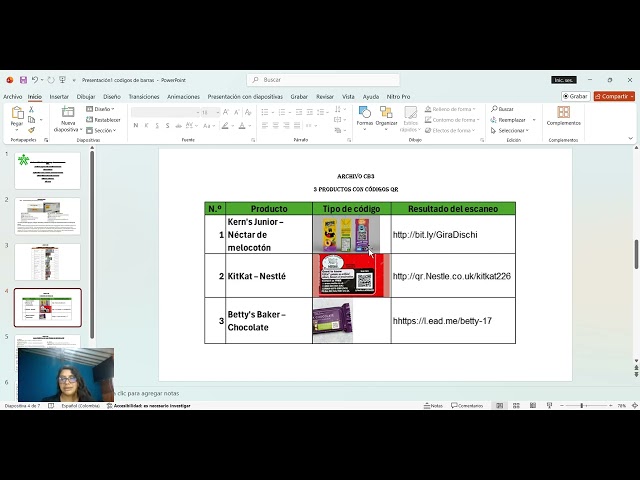Click the Save icon in the title bar
The image size is (640, 480).
coord(23,80)
